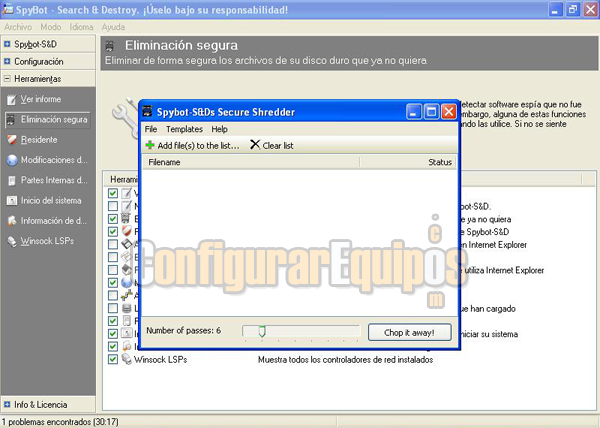Open the File menu in Secure Shredder
This screenshot has width=600, height=428.
pyautogui.click(x=151, y=129)
